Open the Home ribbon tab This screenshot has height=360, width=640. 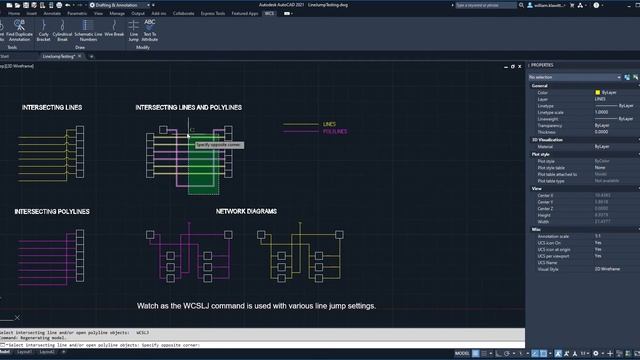tap(14, 13)
